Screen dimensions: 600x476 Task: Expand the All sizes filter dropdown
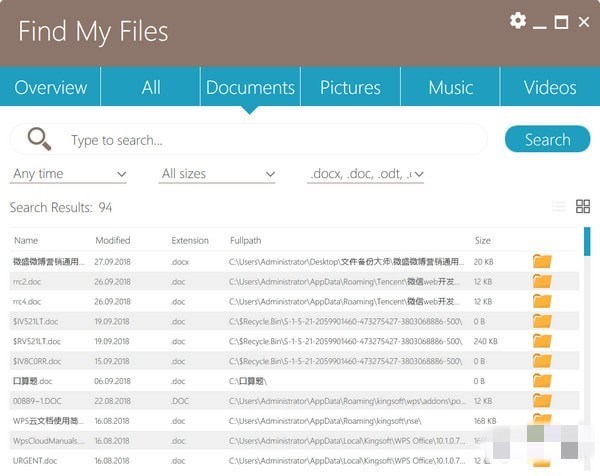(x=217, y=174)
